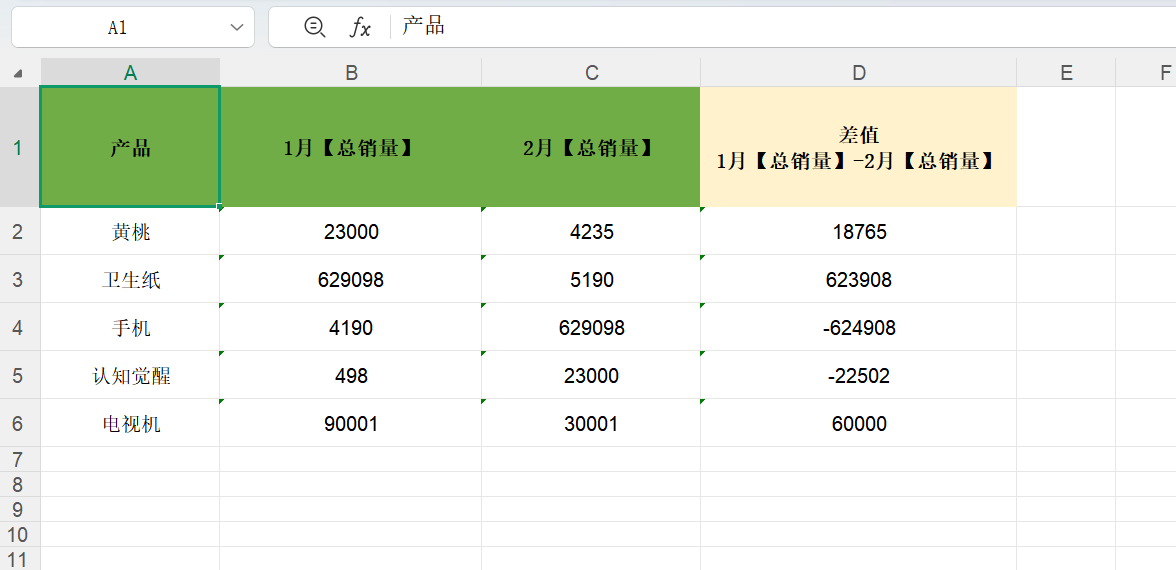Select the cell with value 60000
The height and width of the screenshot is (570, 1176).
858,424
